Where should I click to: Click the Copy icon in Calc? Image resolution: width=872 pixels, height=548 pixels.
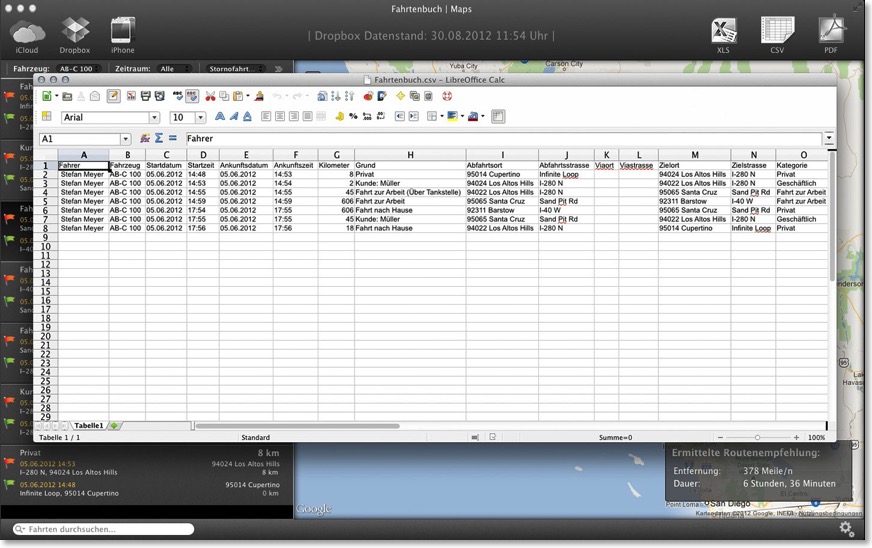pos(224,96)
